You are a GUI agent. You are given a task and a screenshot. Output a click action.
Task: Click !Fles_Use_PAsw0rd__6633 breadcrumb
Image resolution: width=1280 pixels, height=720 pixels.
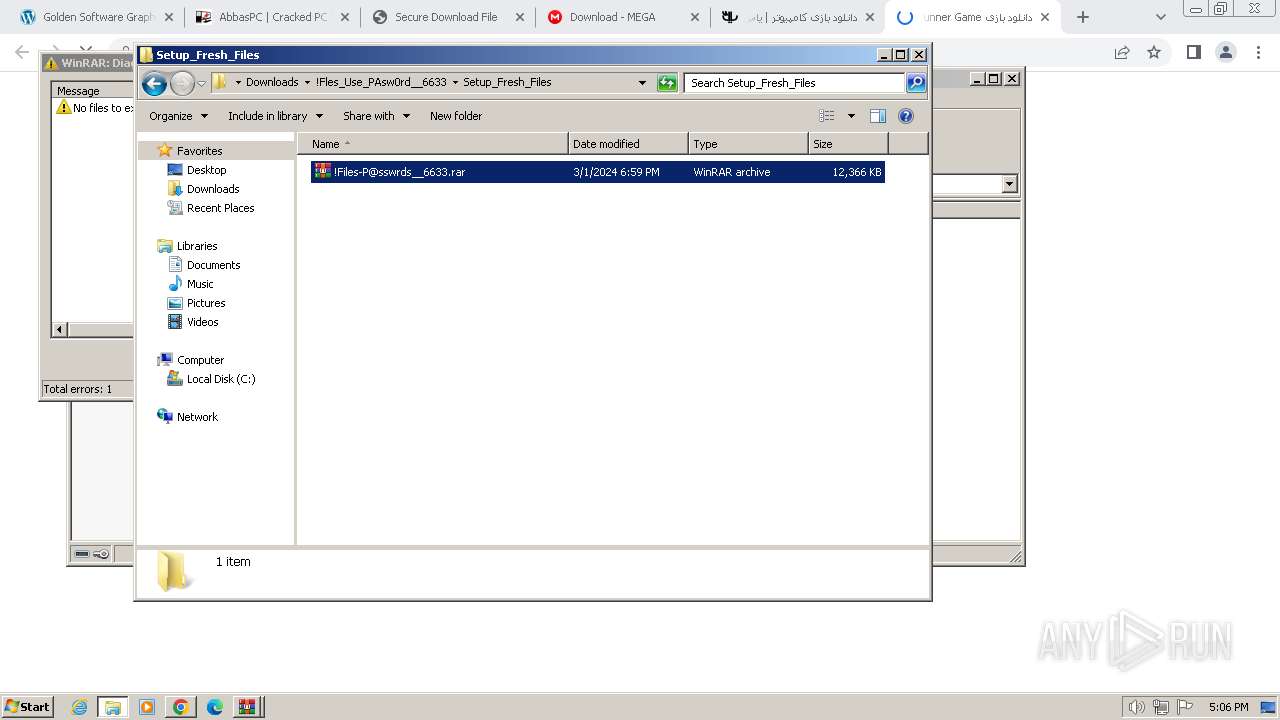[x=381, y=82]
